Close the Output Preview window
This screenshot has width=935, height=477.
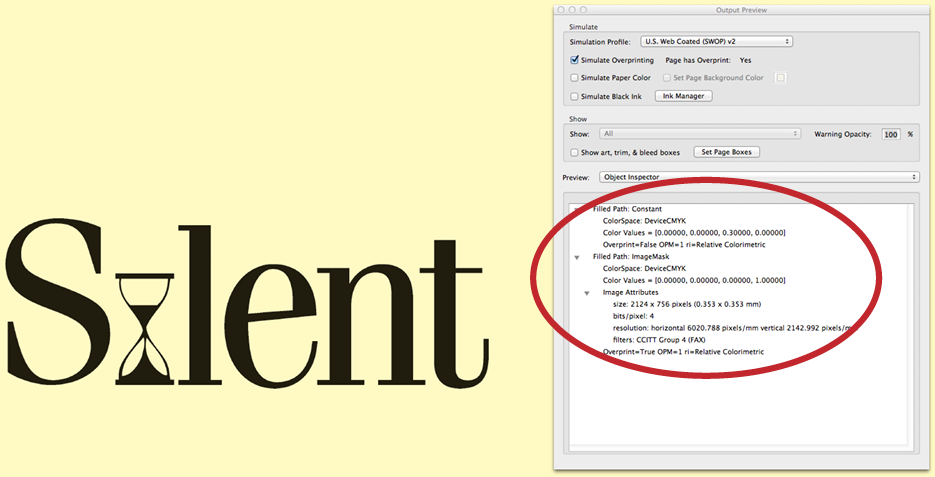click(561, 10)
